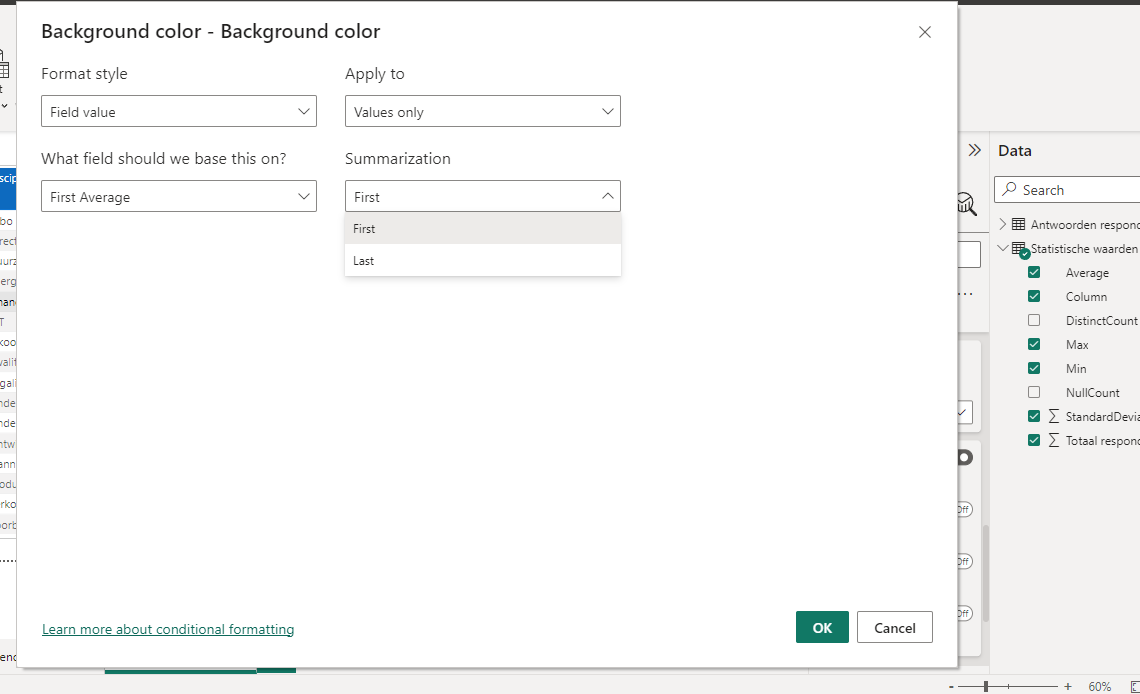Cancel the conditional formatting dialog
1140x694 pixels.
[x=894, y=627]
